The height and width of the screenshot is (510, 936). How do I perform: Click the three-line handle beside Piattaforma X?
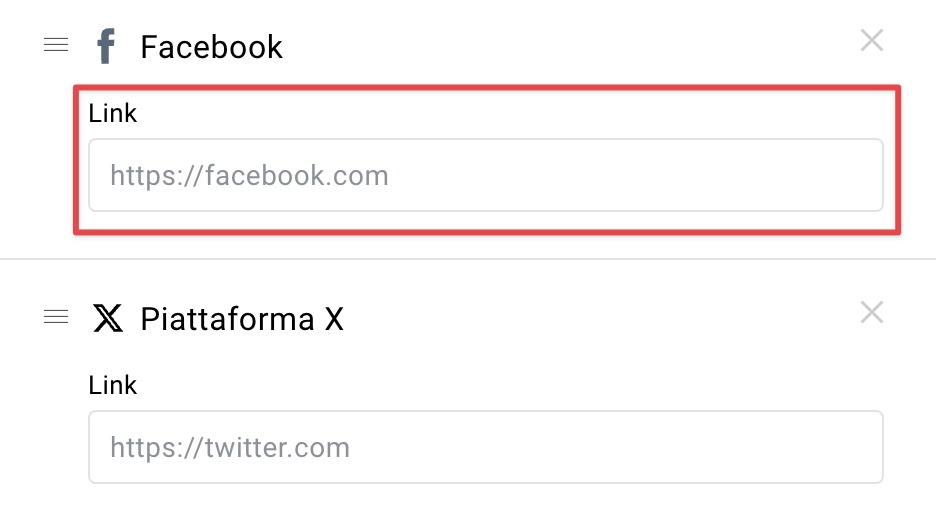56,317
